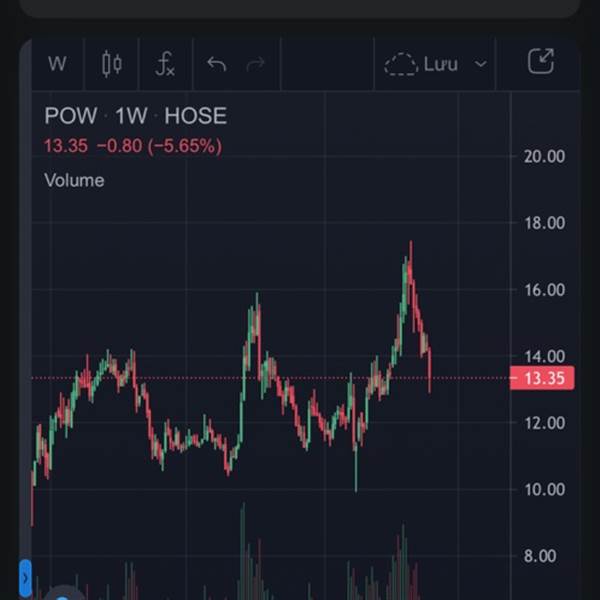
Task: Select the Volume indicator label
Action: pos(74,181)
